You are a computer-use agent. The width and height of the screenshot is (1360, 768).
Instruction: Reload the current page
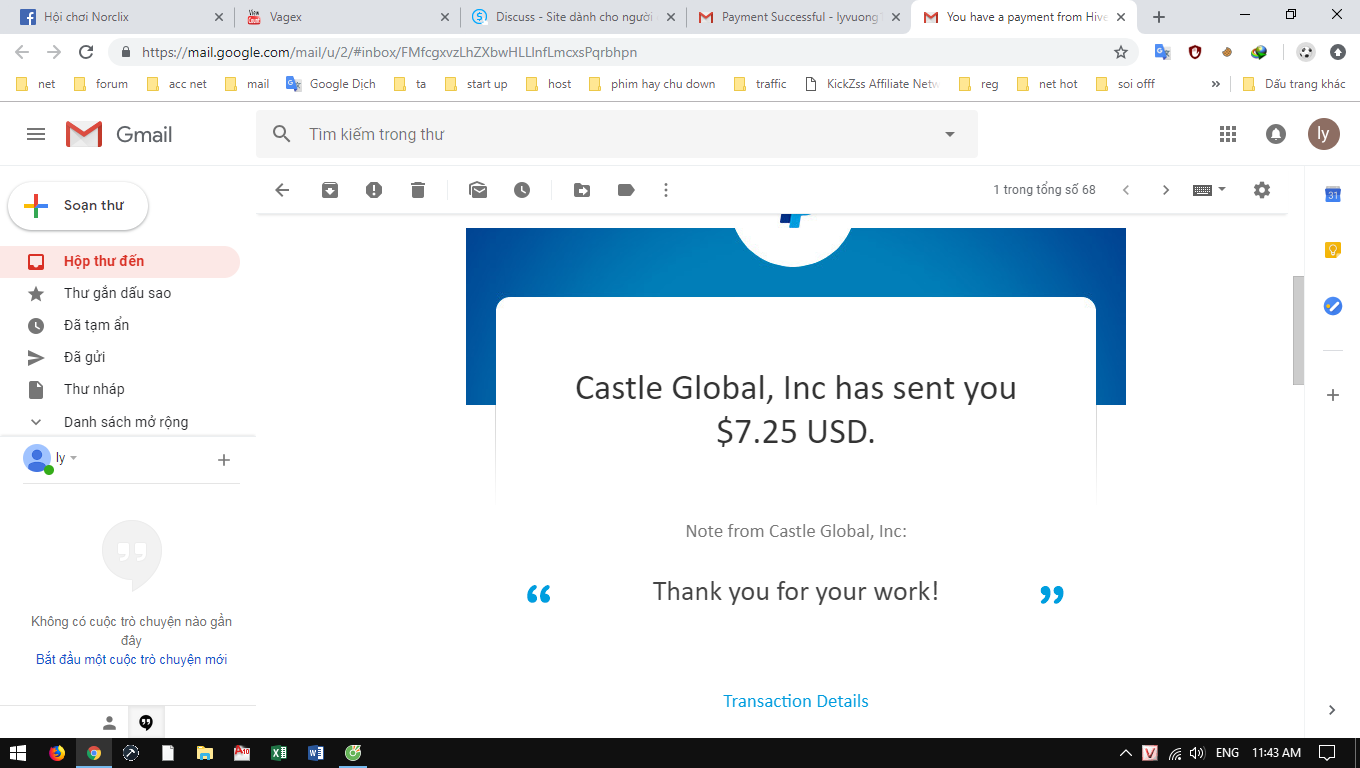[x=86, y=52]
